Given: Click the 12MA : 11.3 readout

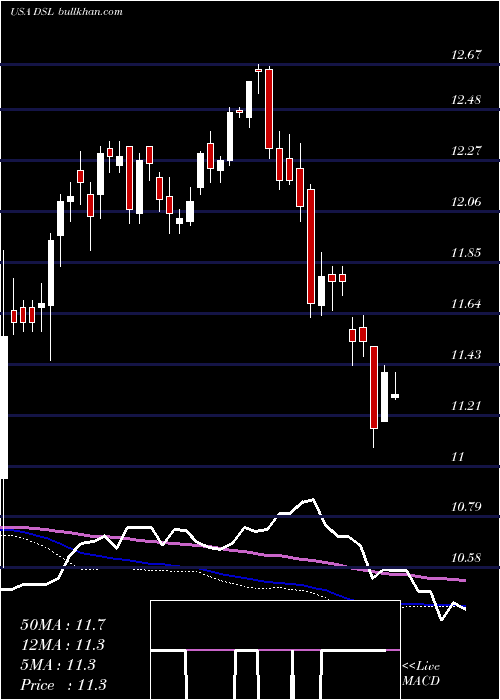Looking at the screenshot, I should pos(62,645).
